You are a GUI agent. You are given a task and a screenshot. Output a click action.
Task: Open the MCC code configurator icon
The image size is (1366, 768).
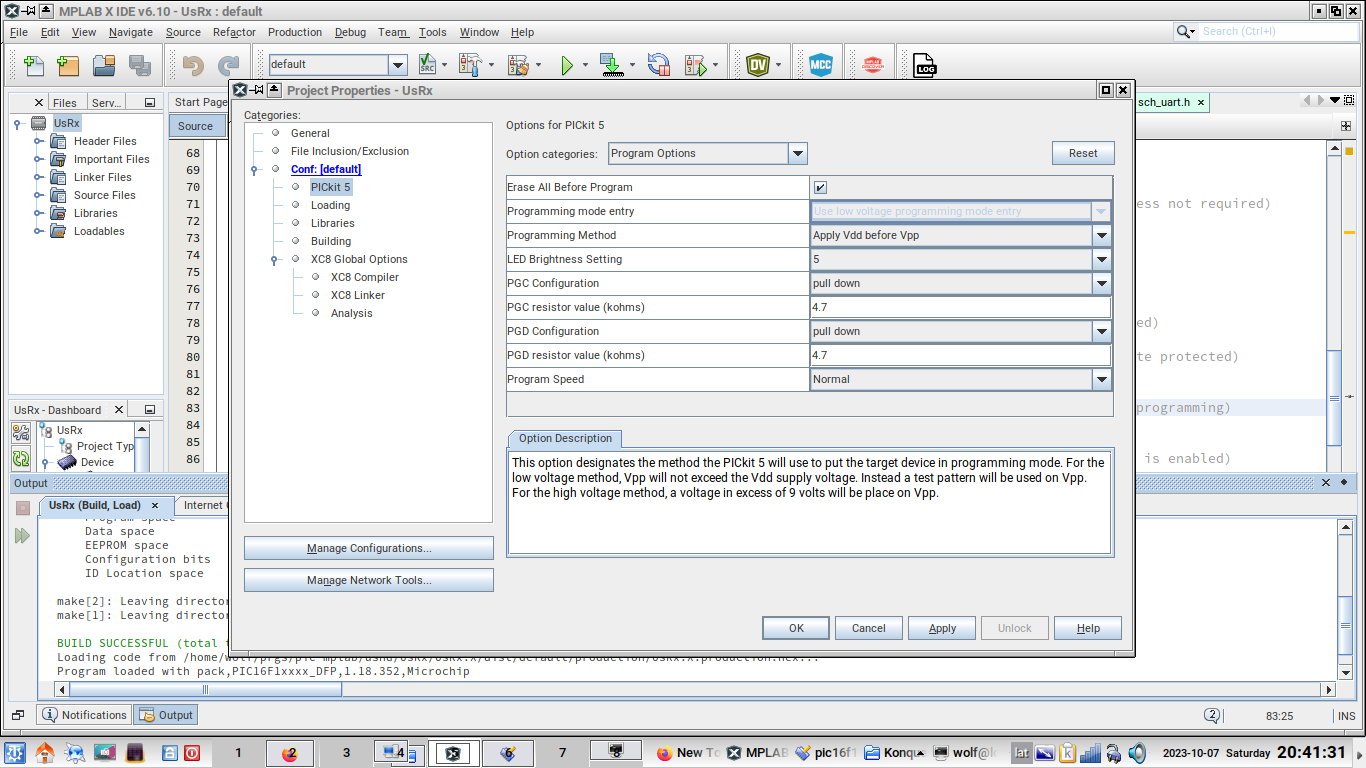pos(820,66)
